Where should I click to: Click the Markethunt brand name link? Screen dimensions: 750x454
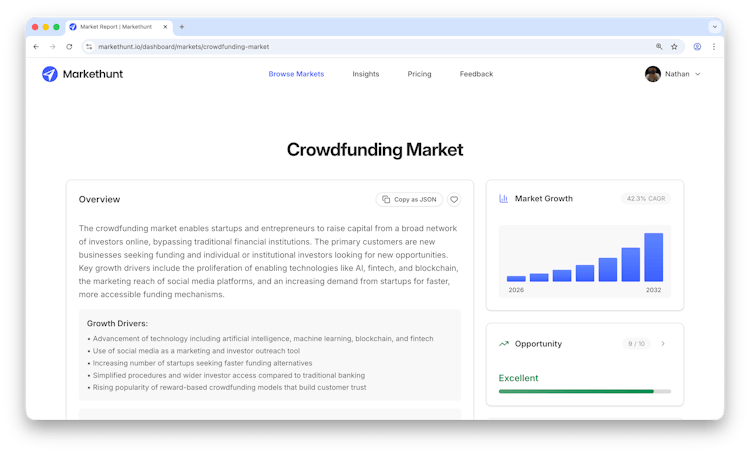[x=93, y=74]
